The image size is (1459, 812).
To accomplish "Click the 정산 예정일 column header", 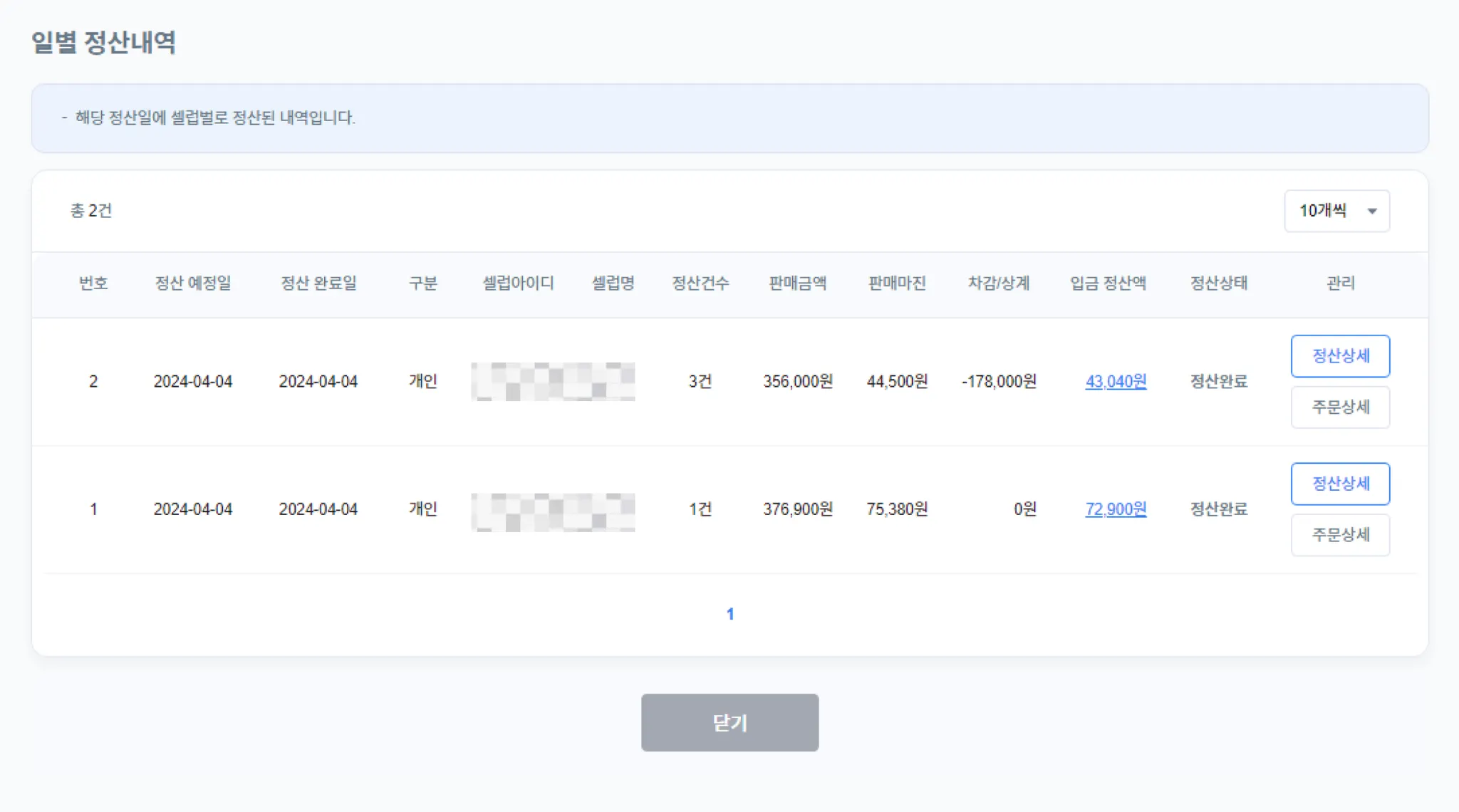I will pyautogui.click(x=193, y=283).
